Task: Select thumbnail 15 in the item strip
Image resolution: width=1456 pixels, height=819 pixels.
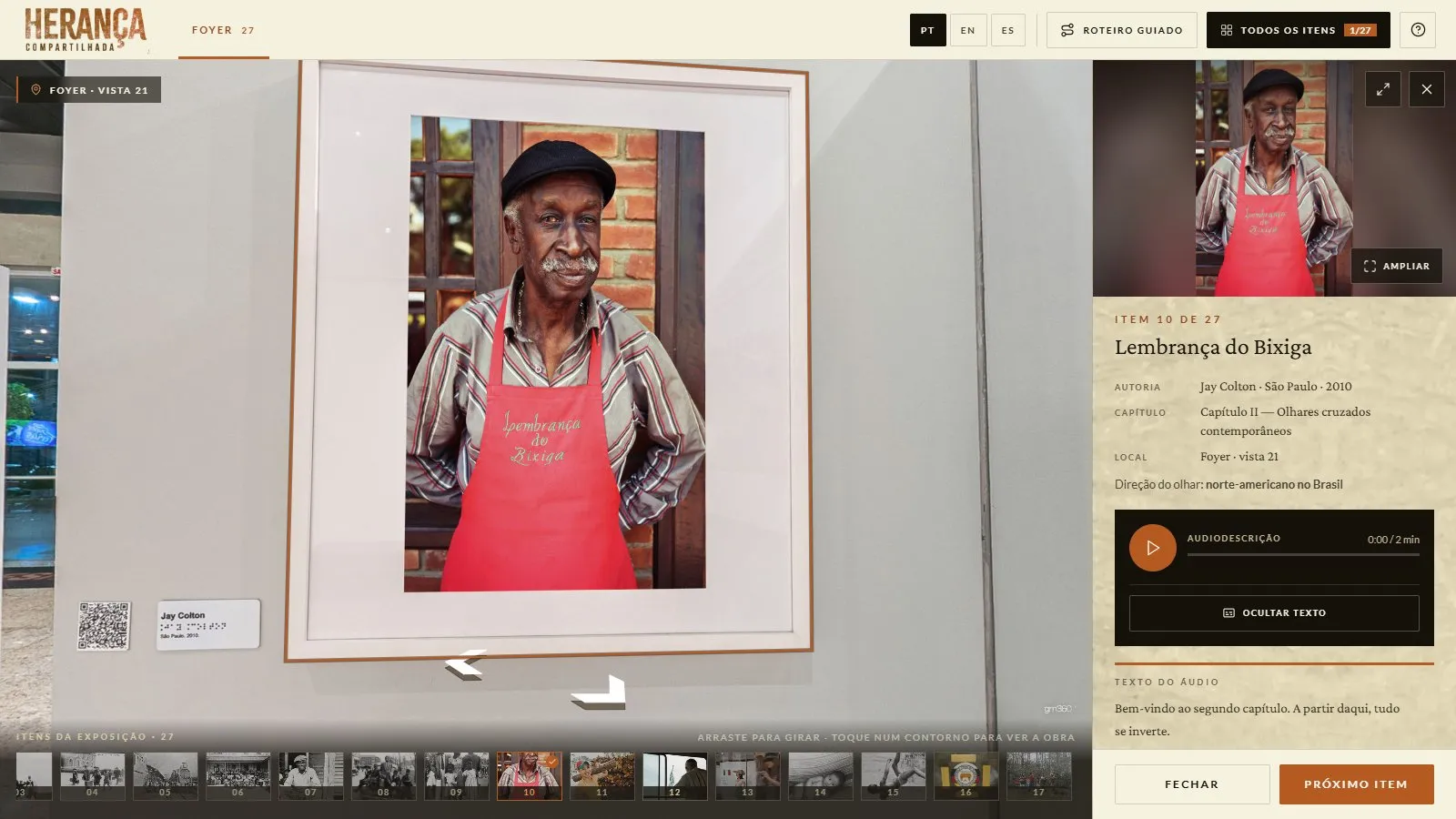Action: [893, 776]
